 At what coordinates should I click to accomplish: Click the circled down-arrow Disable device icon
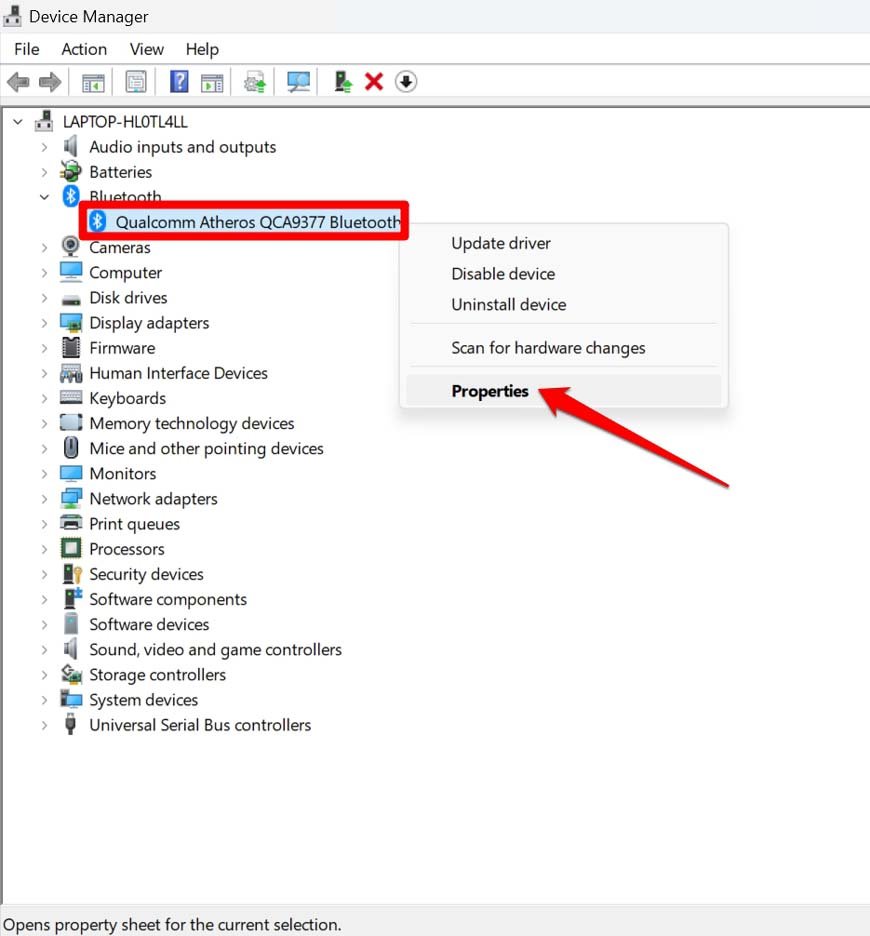pos(406,82)
